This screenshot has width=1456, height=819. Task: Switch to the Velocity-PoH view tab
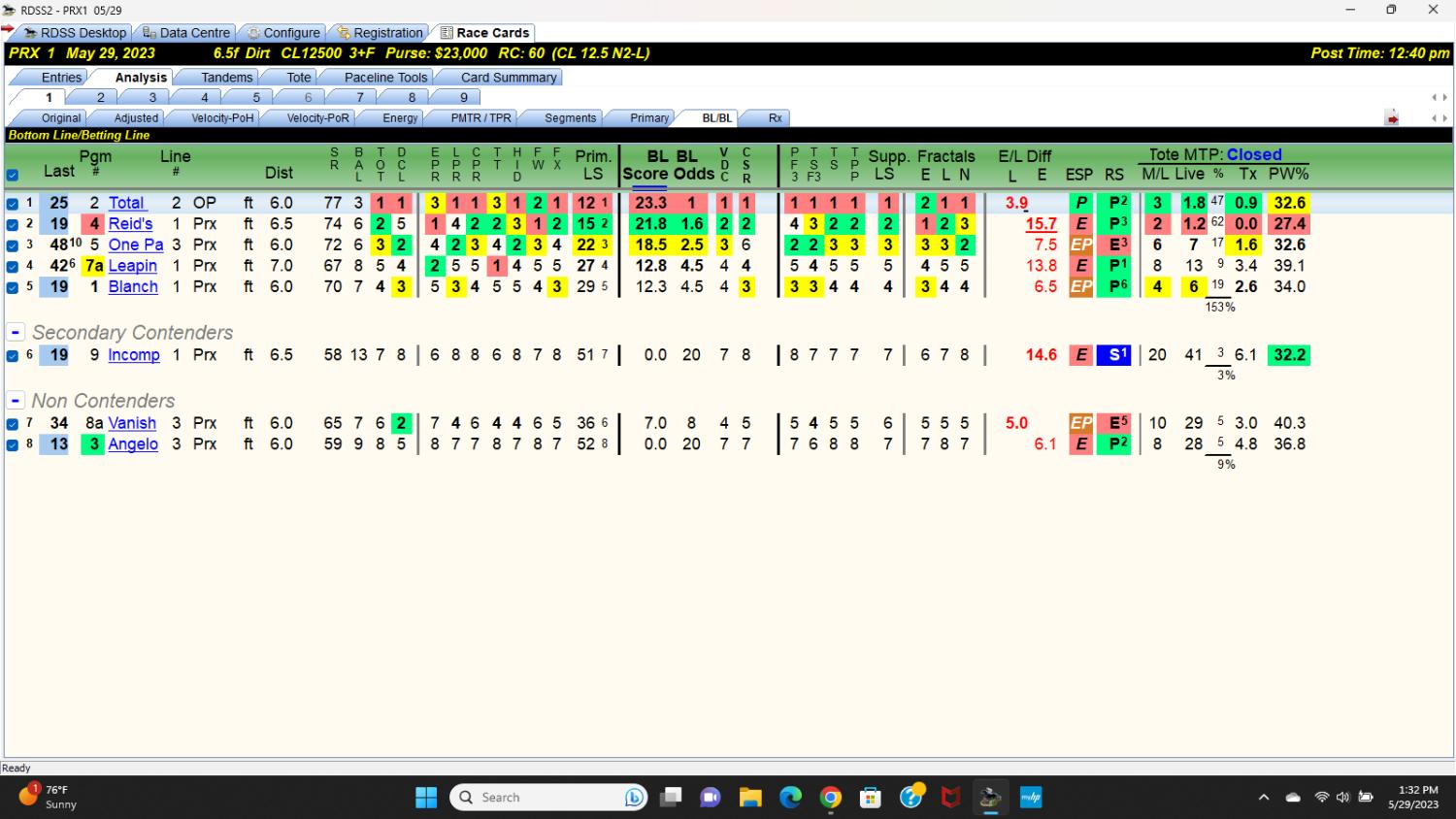click(222, 118)
